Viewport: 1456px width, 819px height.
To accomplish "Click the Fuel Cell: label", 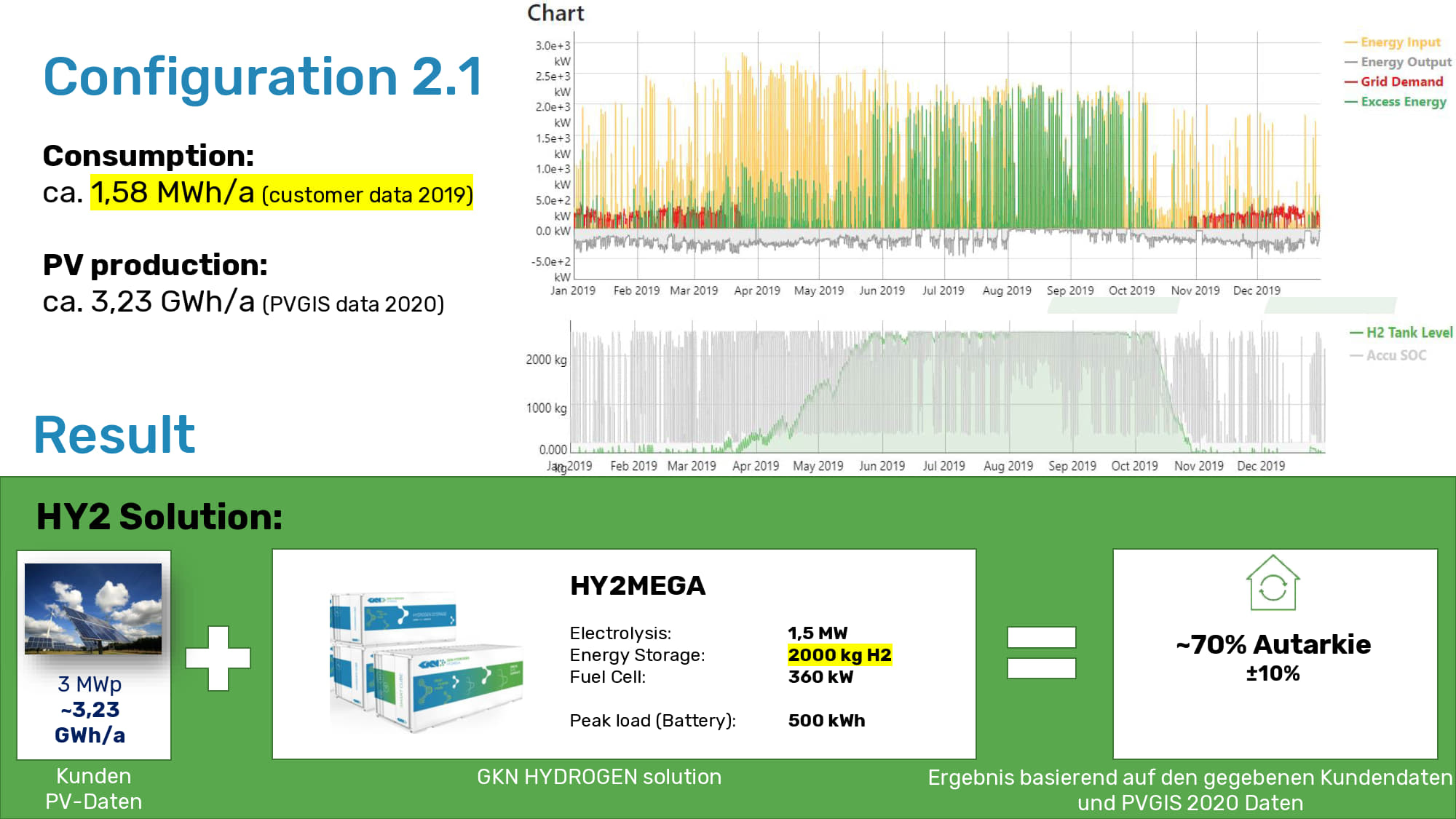I will coord(607,677).
